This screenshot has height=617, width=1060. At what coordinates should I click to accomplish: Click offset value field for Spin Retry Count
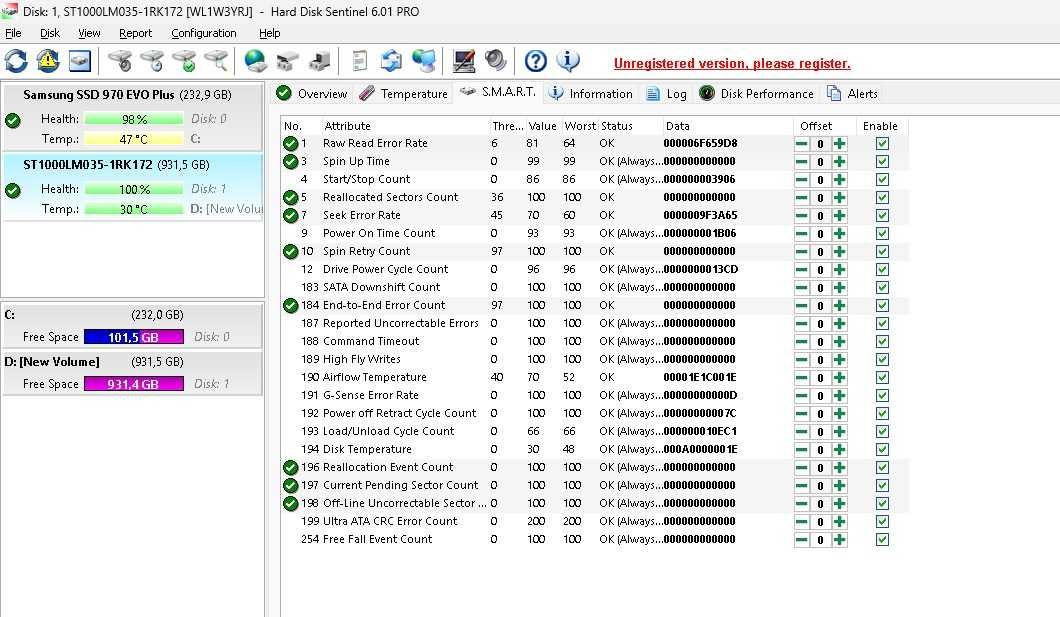[821, 251]
